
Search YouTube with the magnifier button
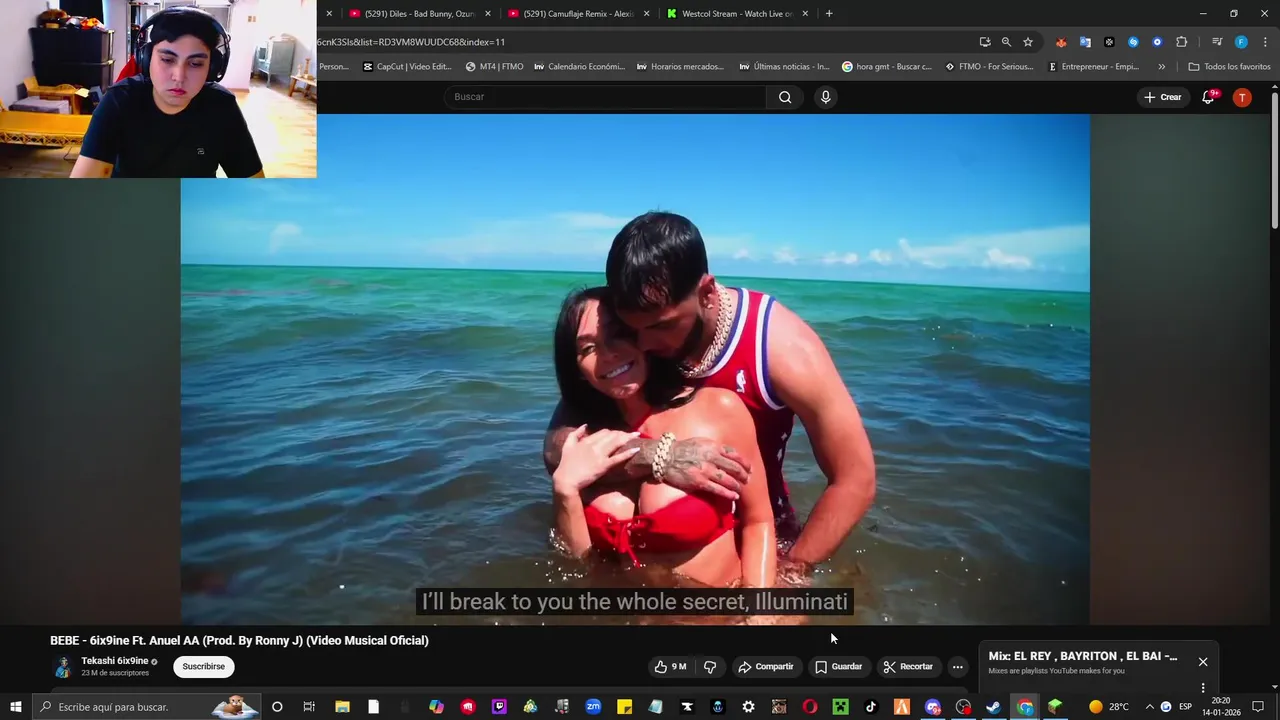click(x=785, y=97)
